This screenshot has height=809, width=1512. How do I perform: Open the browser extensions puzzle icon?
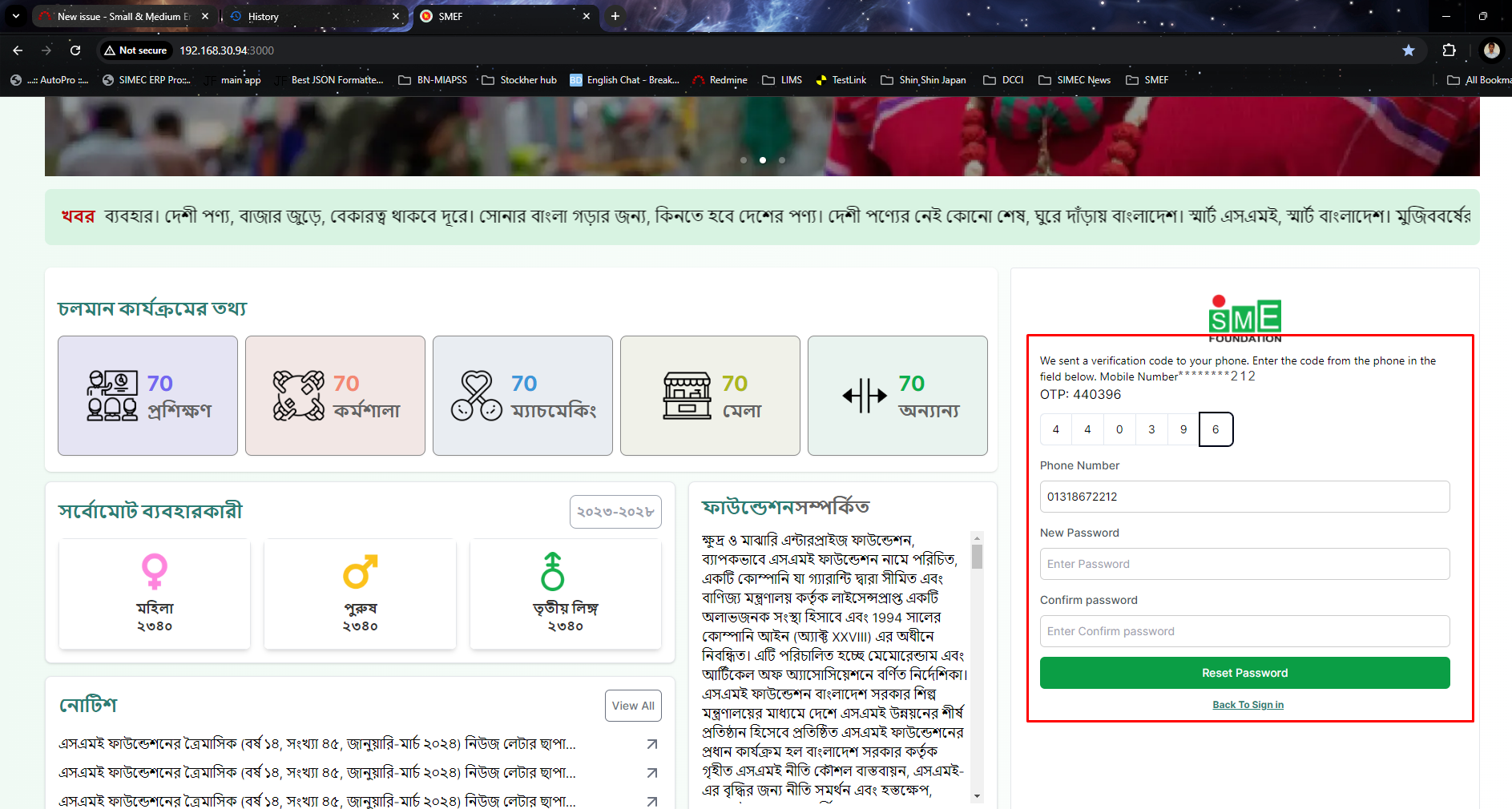pos(1449,50)
